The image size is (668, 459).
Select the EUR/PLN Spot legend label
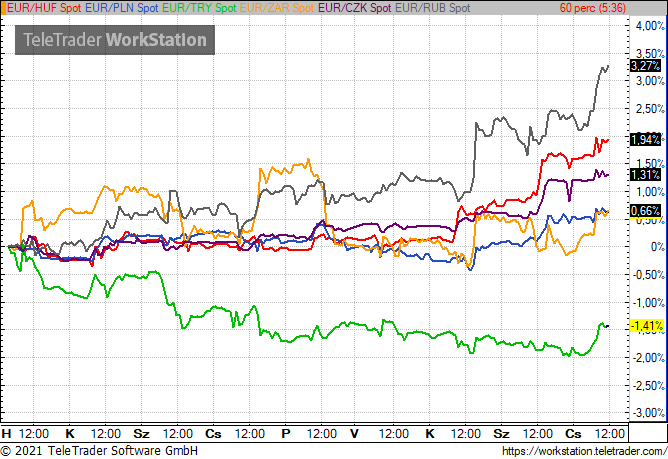pos(121,8)
